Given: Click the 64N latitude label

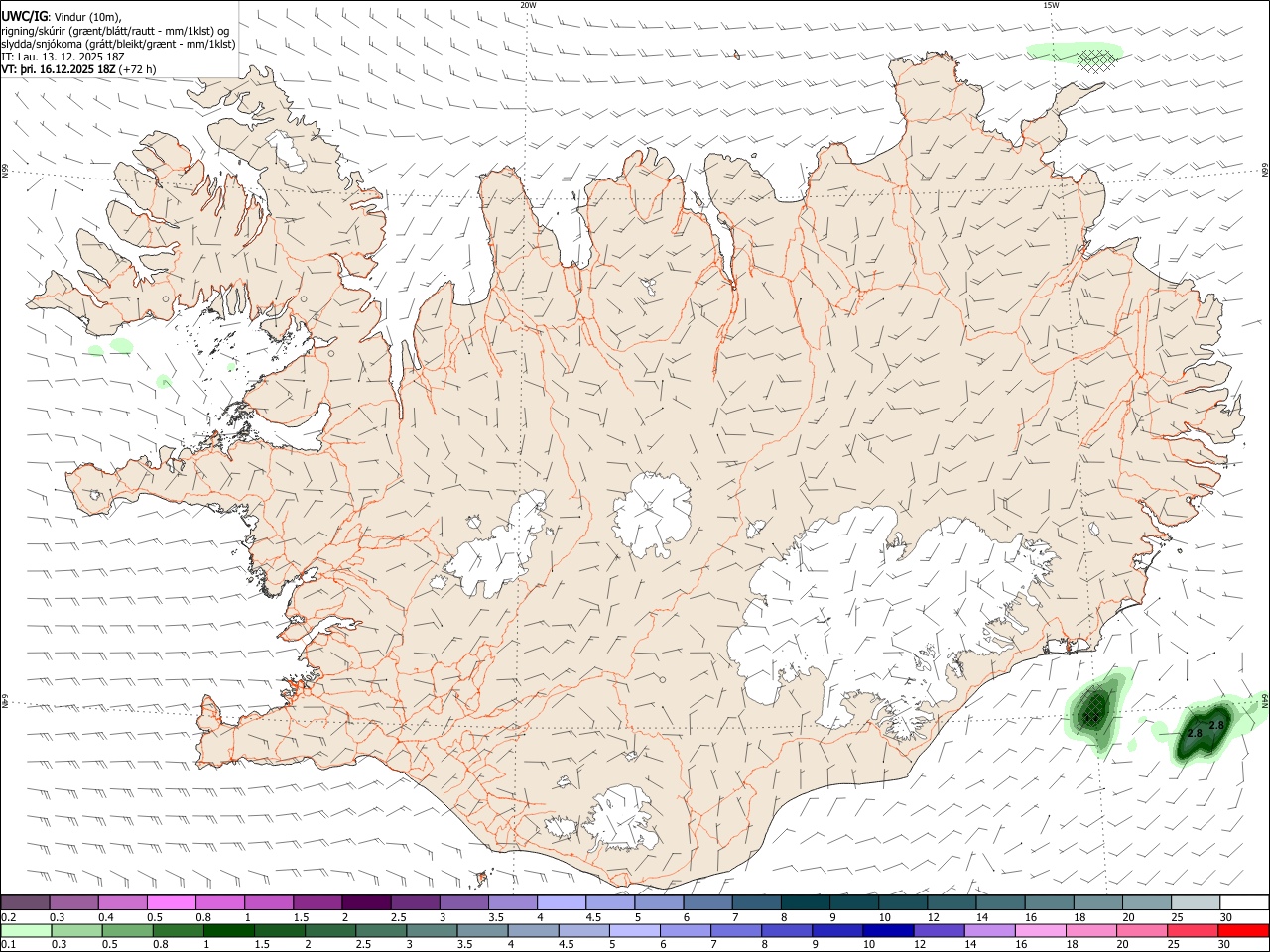Looking at the screenshot, I should 1265,700.
